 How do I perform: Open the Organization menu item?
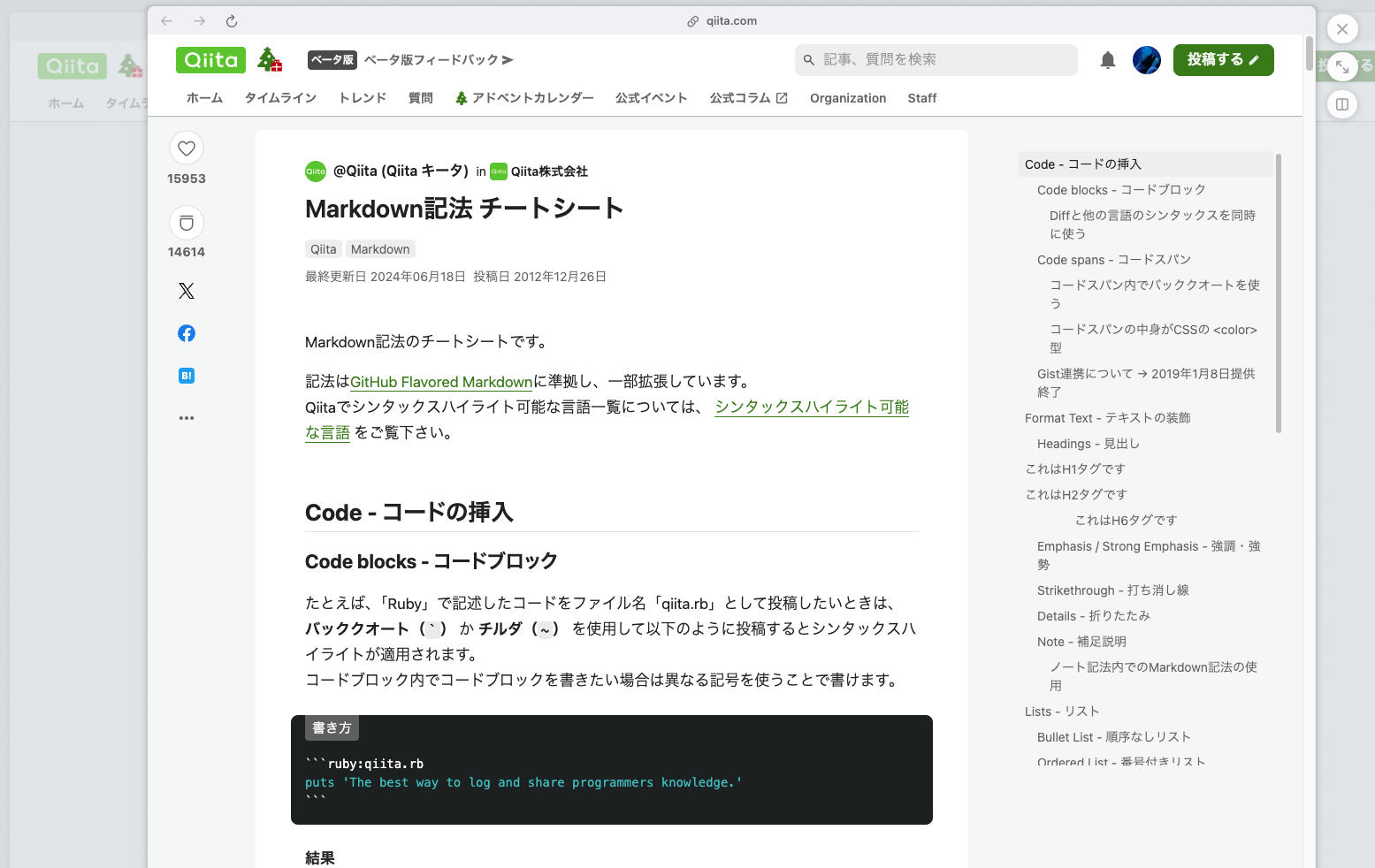pyautogui.click(x=847, y=98)
